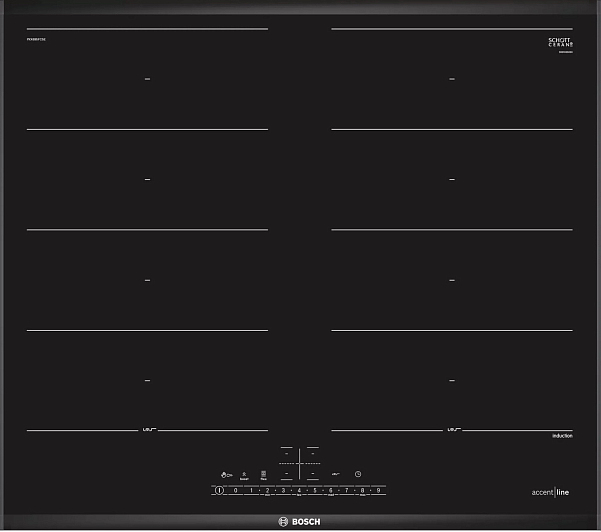Tap the Flex zone icon
Image resolution: width=601 pixels, height=532 pixels.
click(263, 475)
